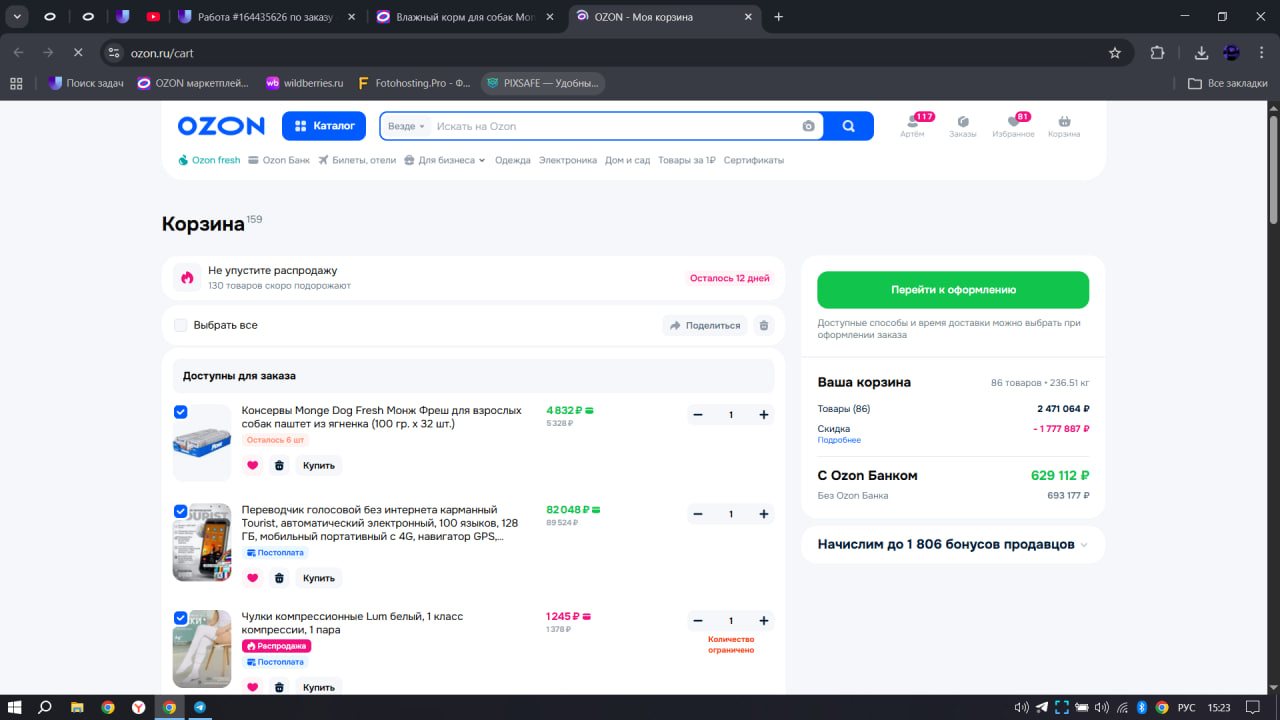Open the Заказы icon in header
Image resolution: width=1280 pixels, height=720 pixels.
[963, 126]
